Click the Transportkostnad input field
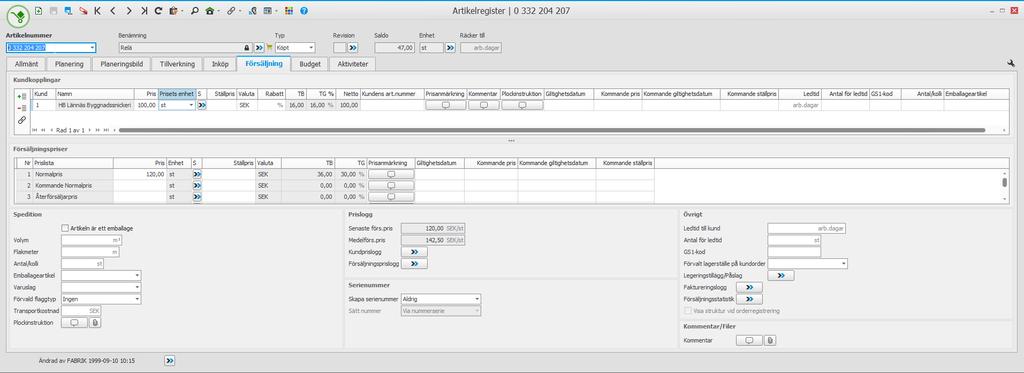The width and height of the screenshot is (1024, 373). [81, 311]
